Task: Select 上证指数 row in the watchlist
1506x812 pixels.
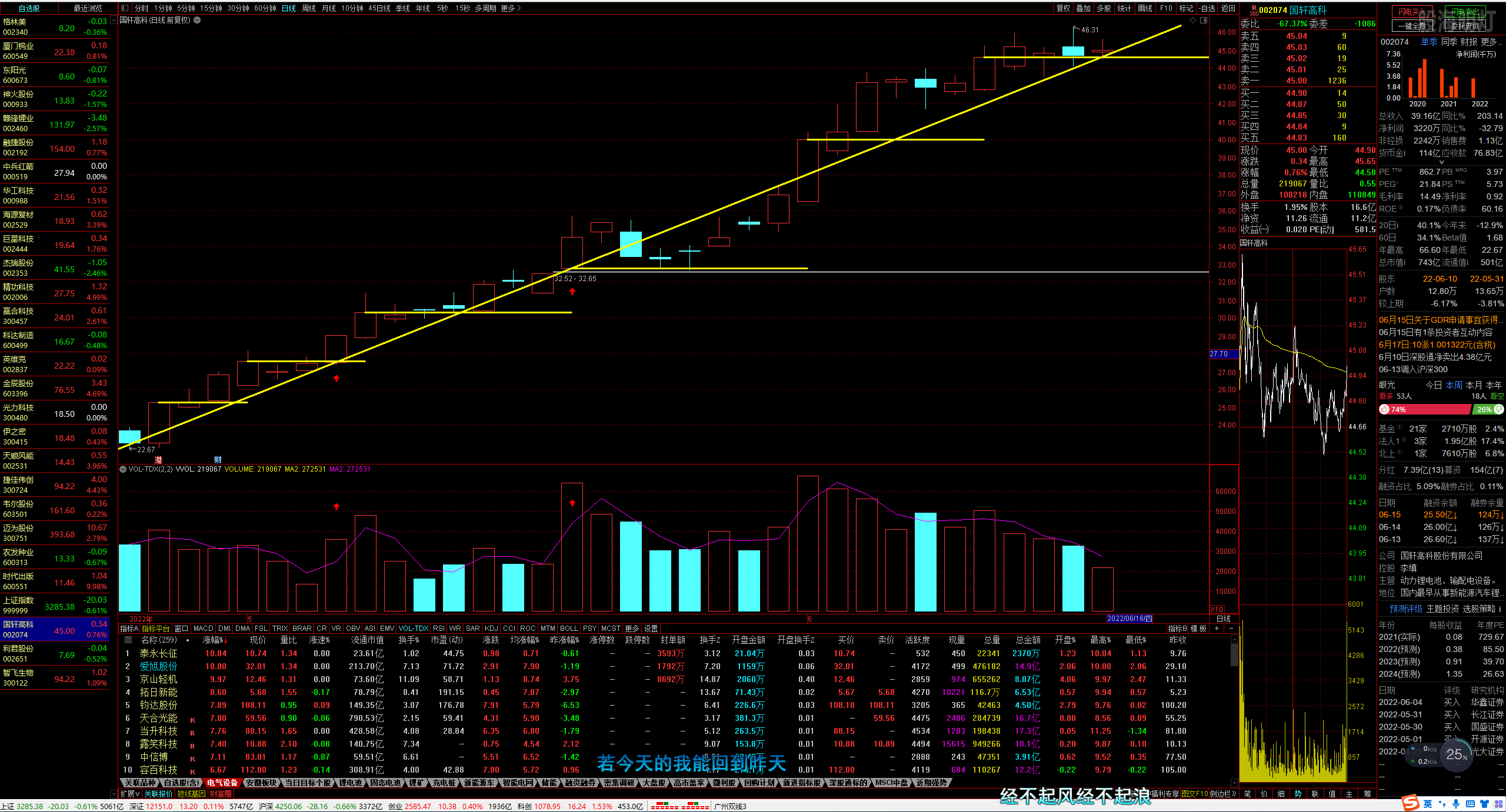Action: tap(55, 605)
